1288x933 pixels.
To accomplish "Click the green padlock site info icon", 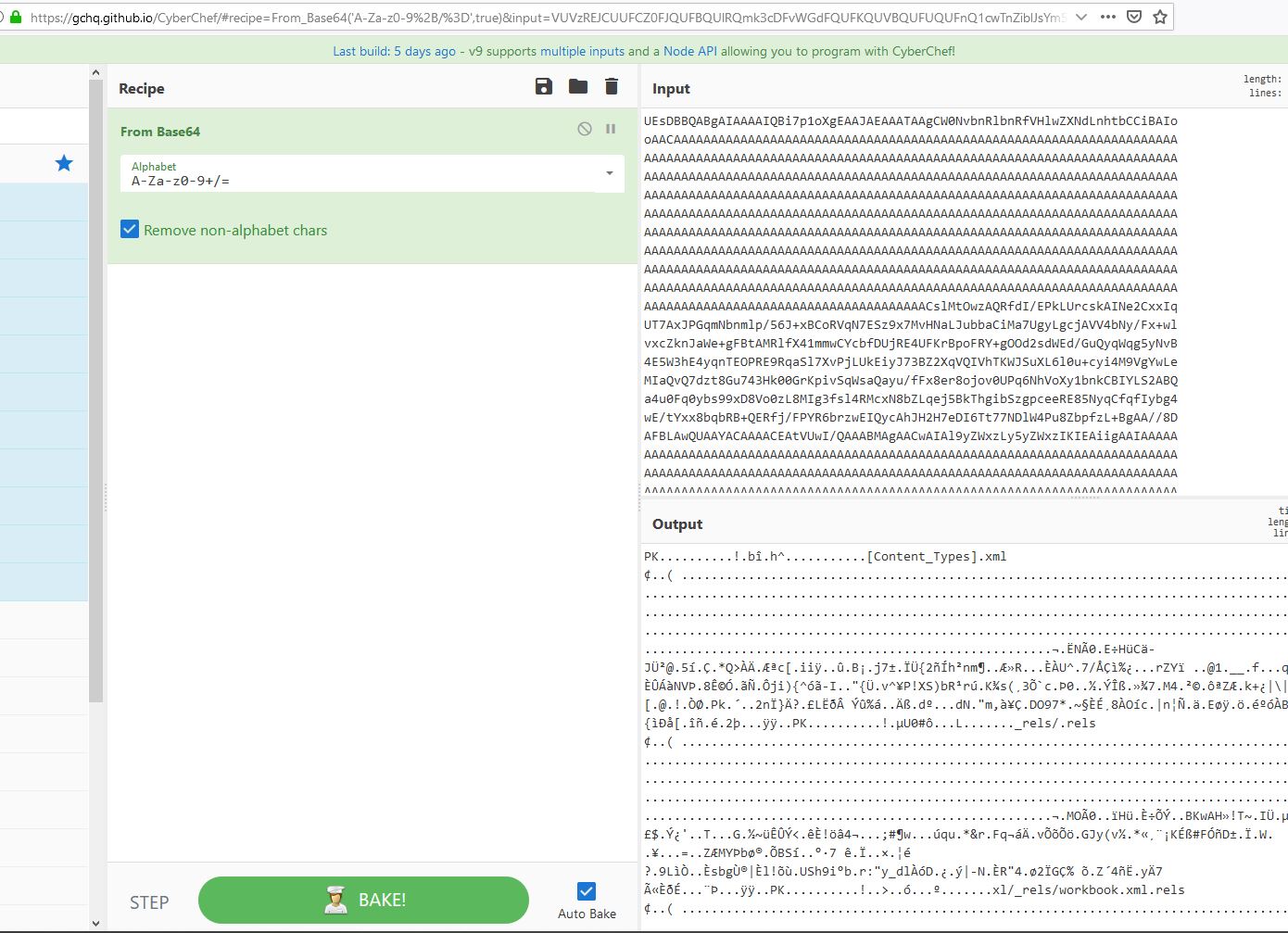I will coord(15,17).
